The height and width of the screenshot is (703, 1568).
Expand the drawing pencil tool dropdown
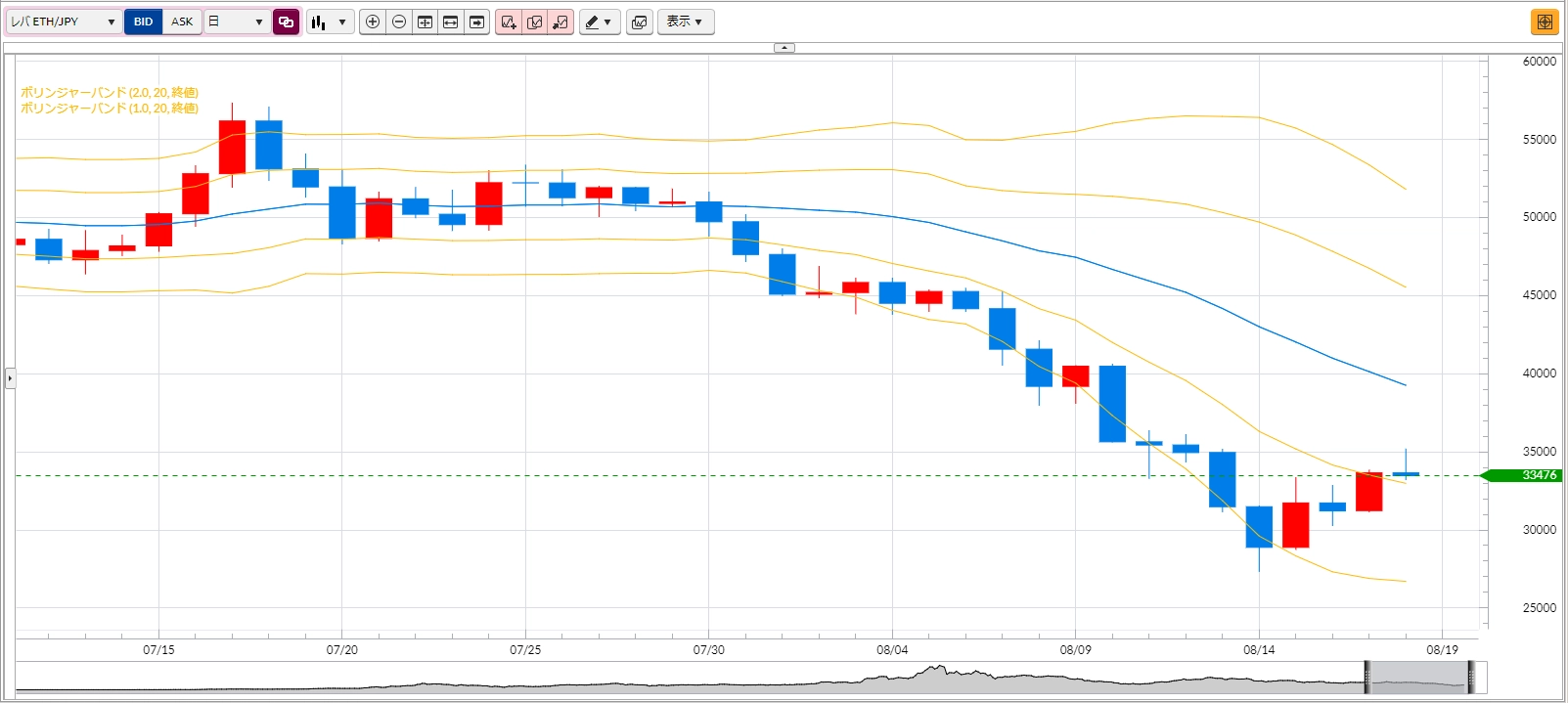[x=600, y=22]
